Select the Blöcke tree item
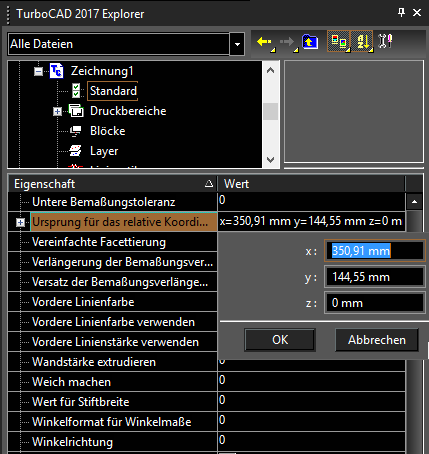 point(107,131)
